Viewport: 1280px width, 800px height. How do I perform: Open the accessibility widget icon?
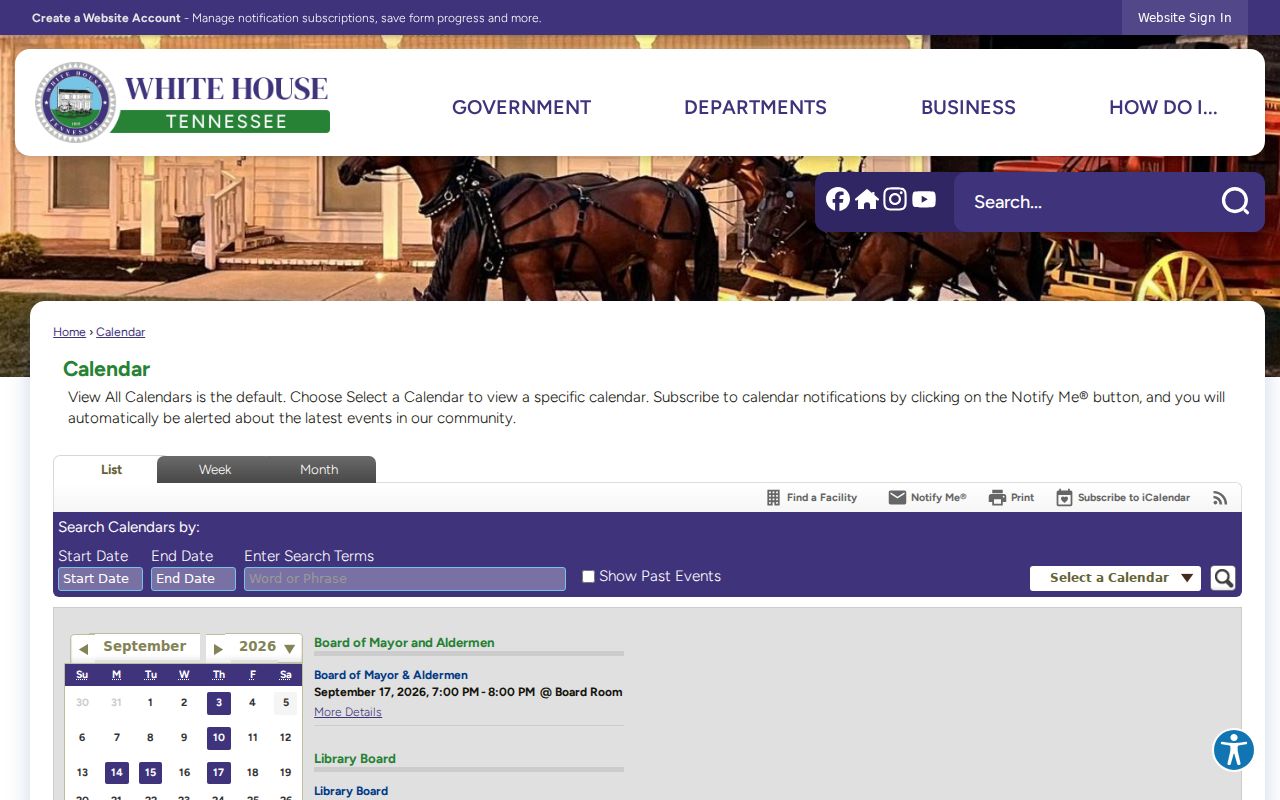click(1234, 750)
